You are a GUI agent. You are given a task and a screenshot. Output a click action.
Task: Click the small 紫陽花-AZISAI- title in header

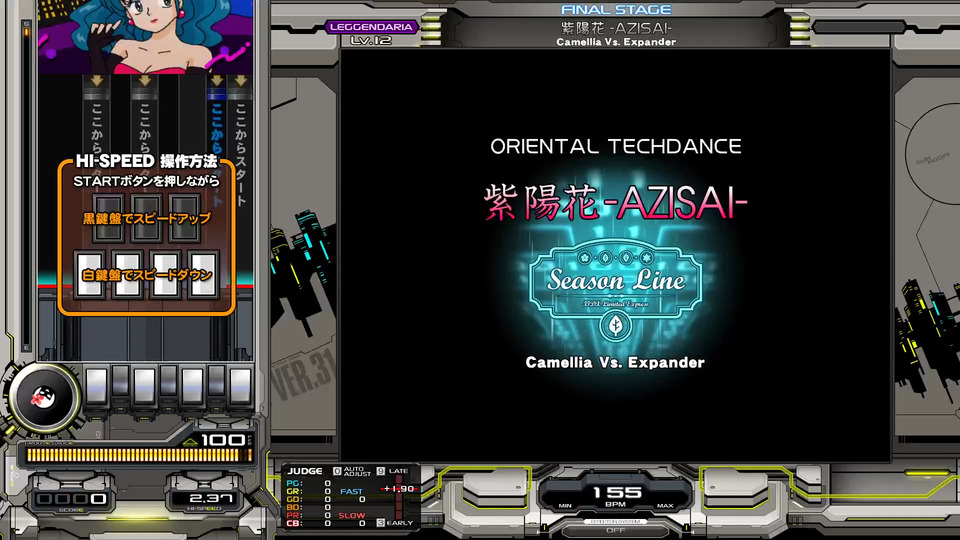[x=616, y=28]
